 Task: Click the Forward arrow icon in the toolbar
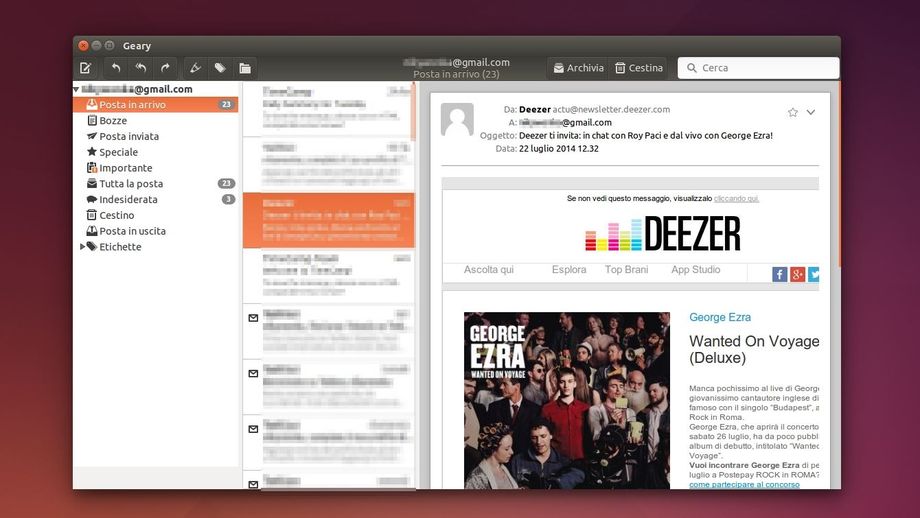[x=165, y=68]
